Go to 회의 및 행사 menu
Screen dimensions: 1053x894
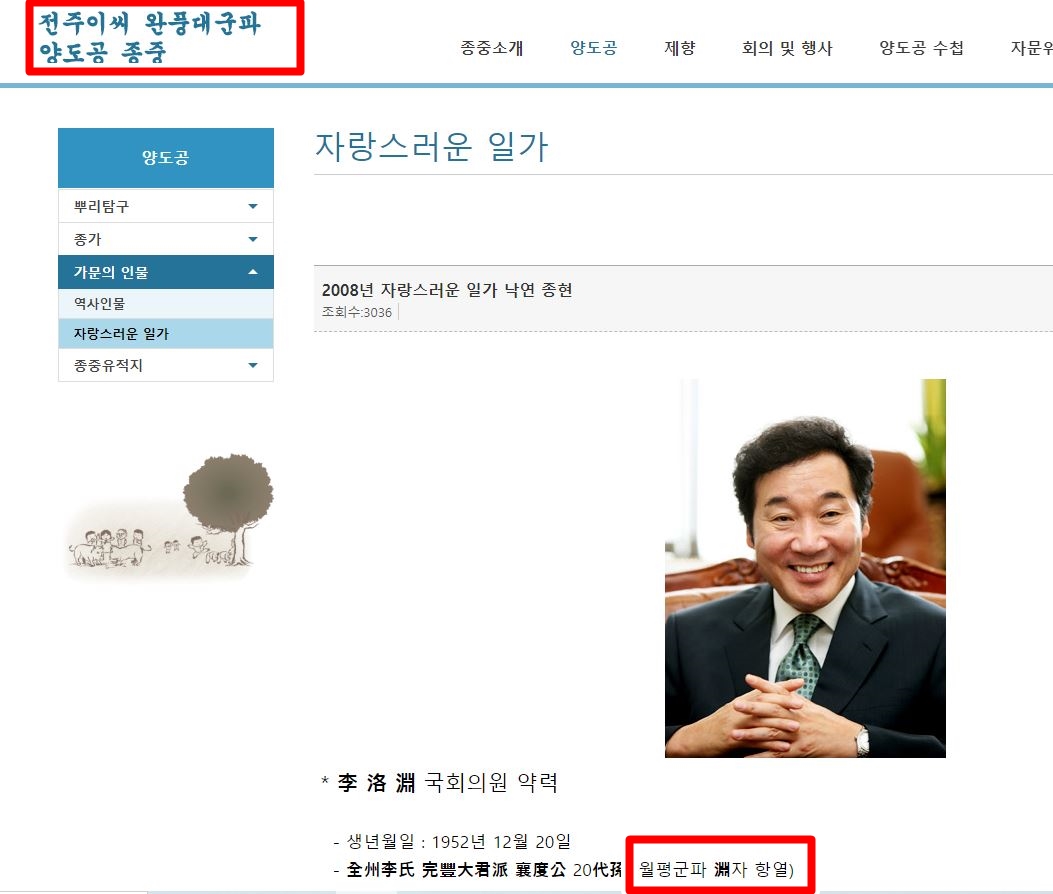787,48
